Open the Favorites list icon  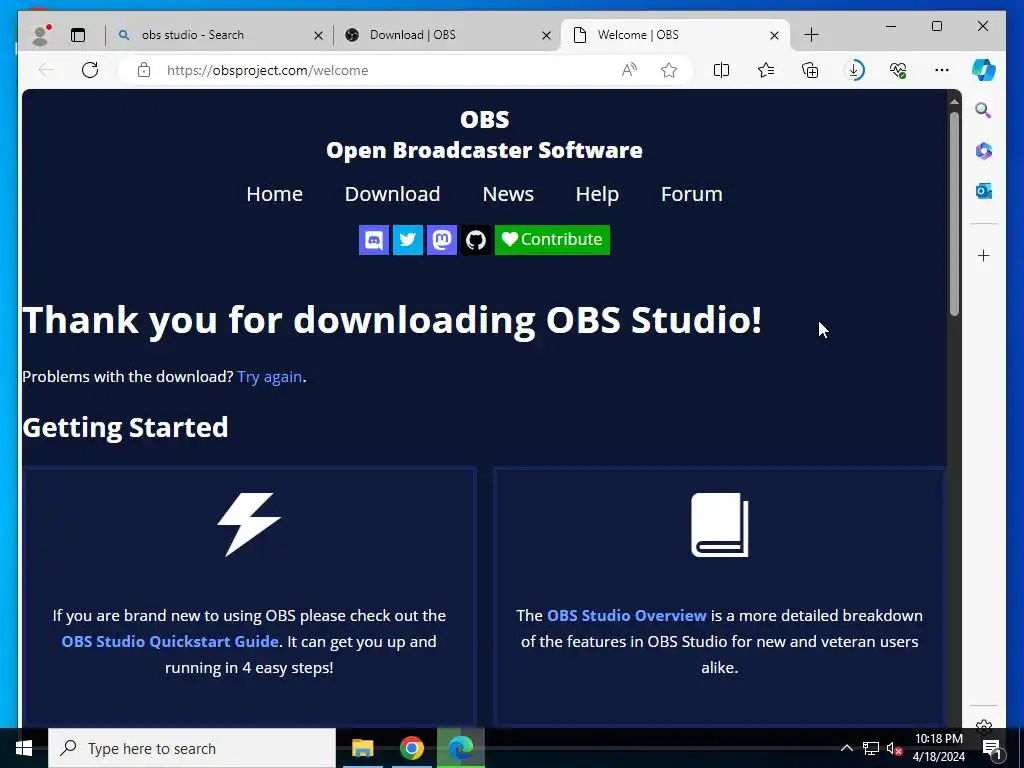coord(766,70)
